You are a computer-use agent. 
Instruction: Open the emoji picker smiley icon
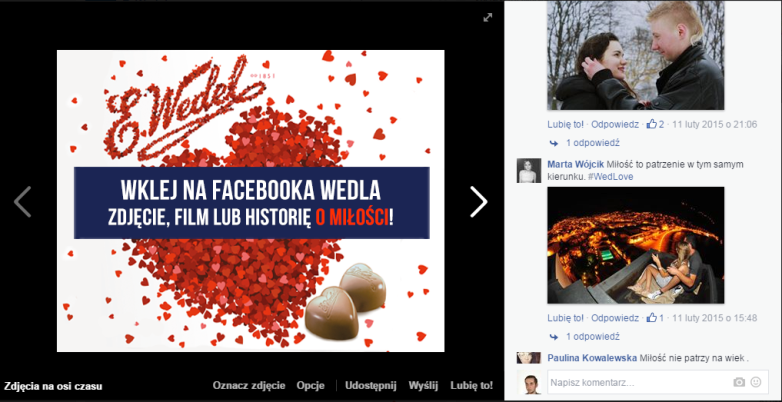click(x=756, y=382)
